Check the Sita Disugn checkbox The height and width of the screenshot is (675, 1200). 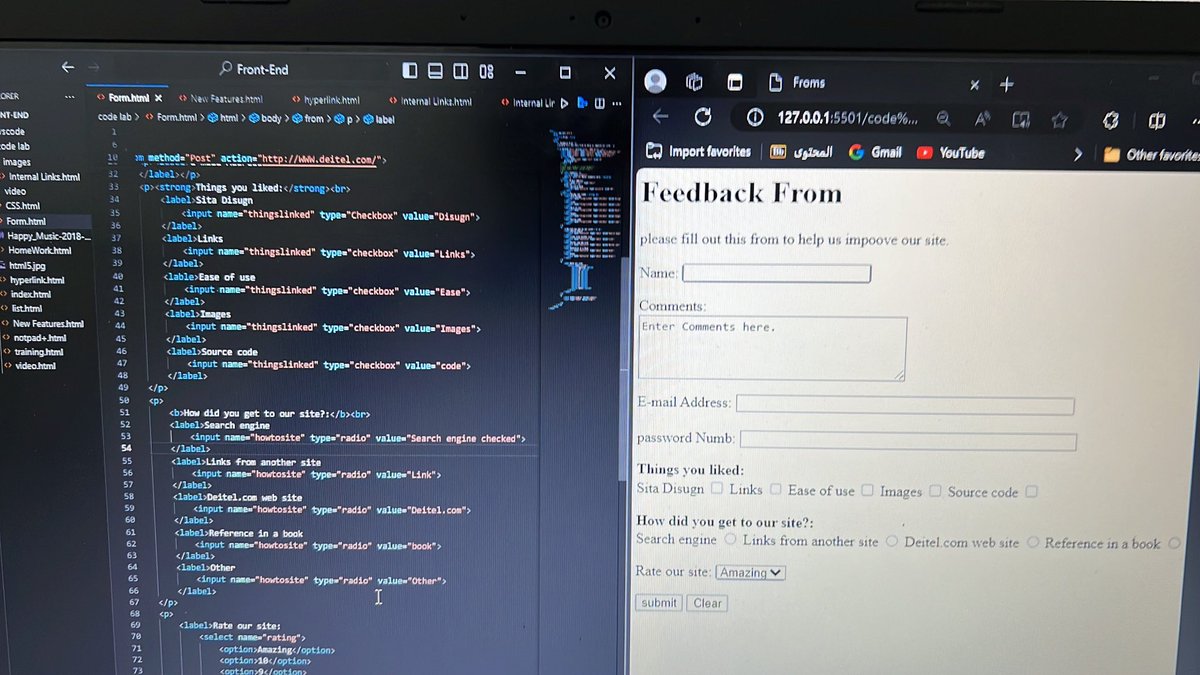[x=717, y=489]
